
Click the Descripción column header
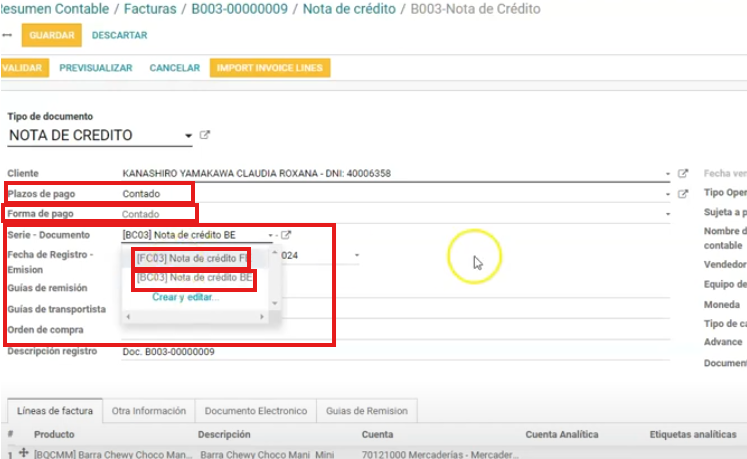(224, 435)
